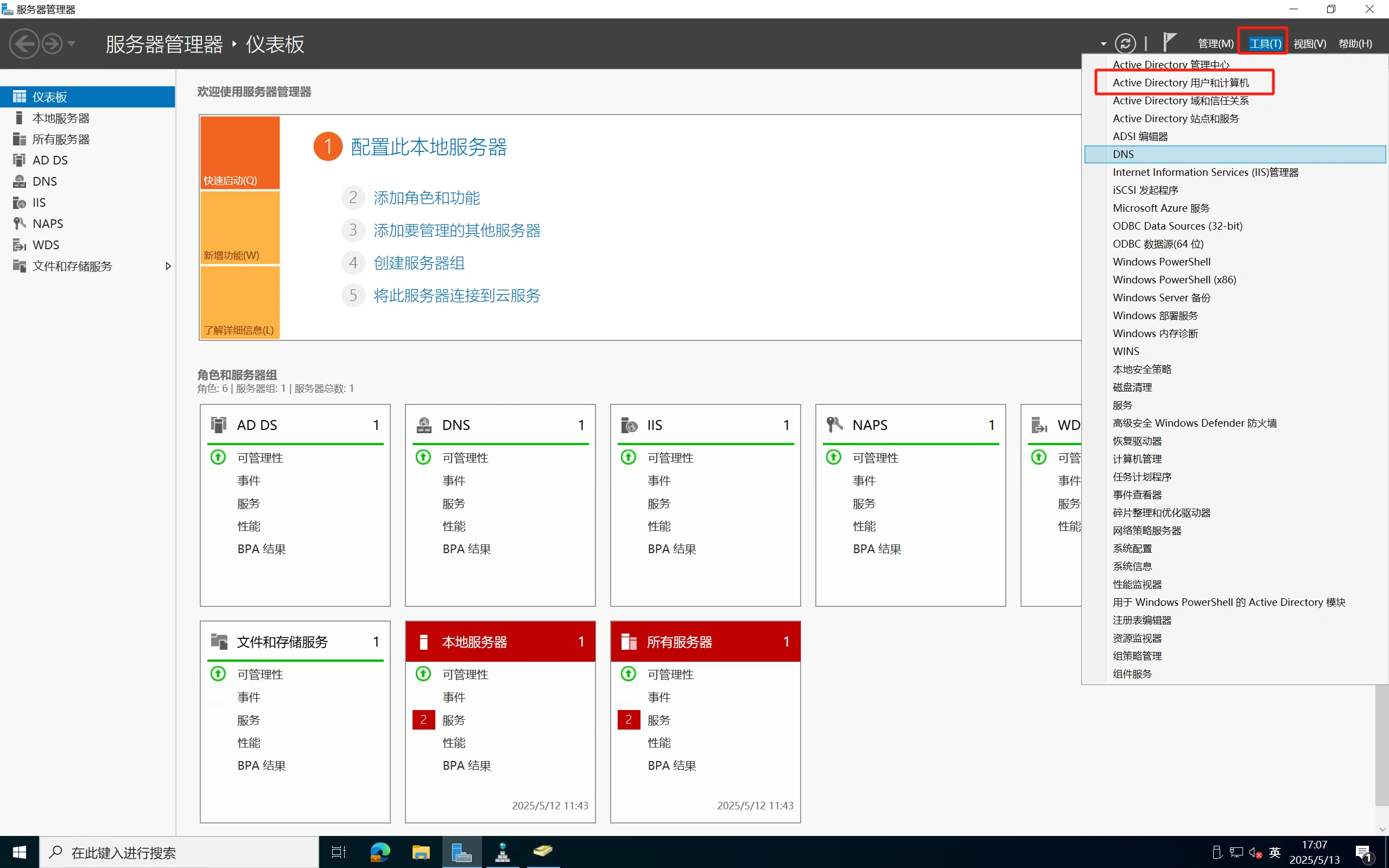1389x868 pixels.
Task: Open the action center notification icon
Action: click(1365, 853)
